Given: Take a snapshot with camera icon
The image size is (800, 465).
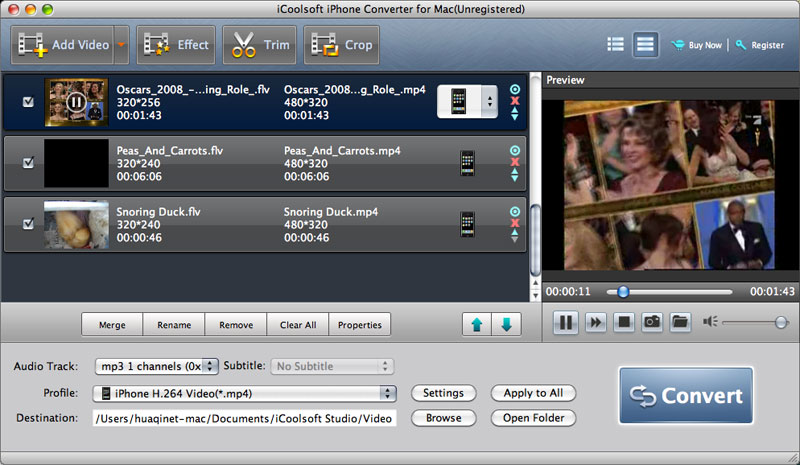Looking at the screenshot, I should pyautogui.click(x=652, y=322).
